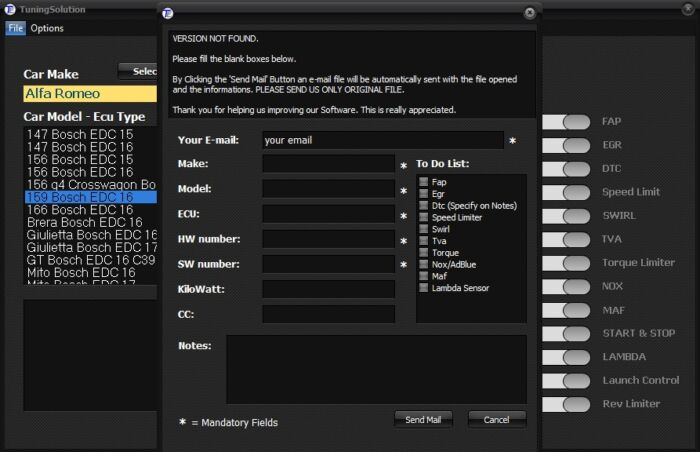Select 156 Bosch EDC 16 in list
The height and width of the screenshot is (452, 700).
tap(91, 172)
